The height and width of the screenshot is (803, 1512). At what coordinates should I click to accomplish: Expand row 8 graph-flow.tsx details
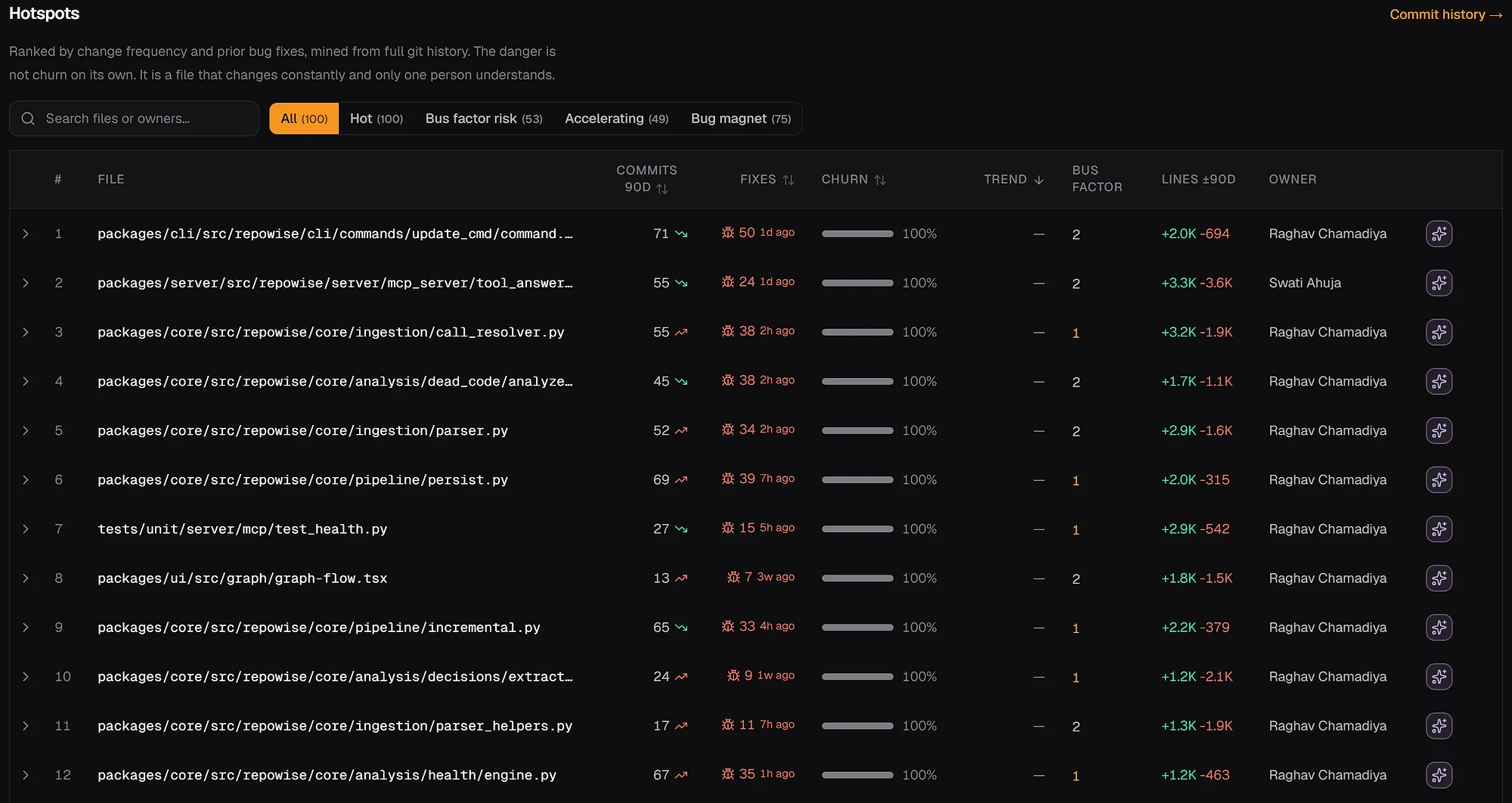click(x=26, y=578)
